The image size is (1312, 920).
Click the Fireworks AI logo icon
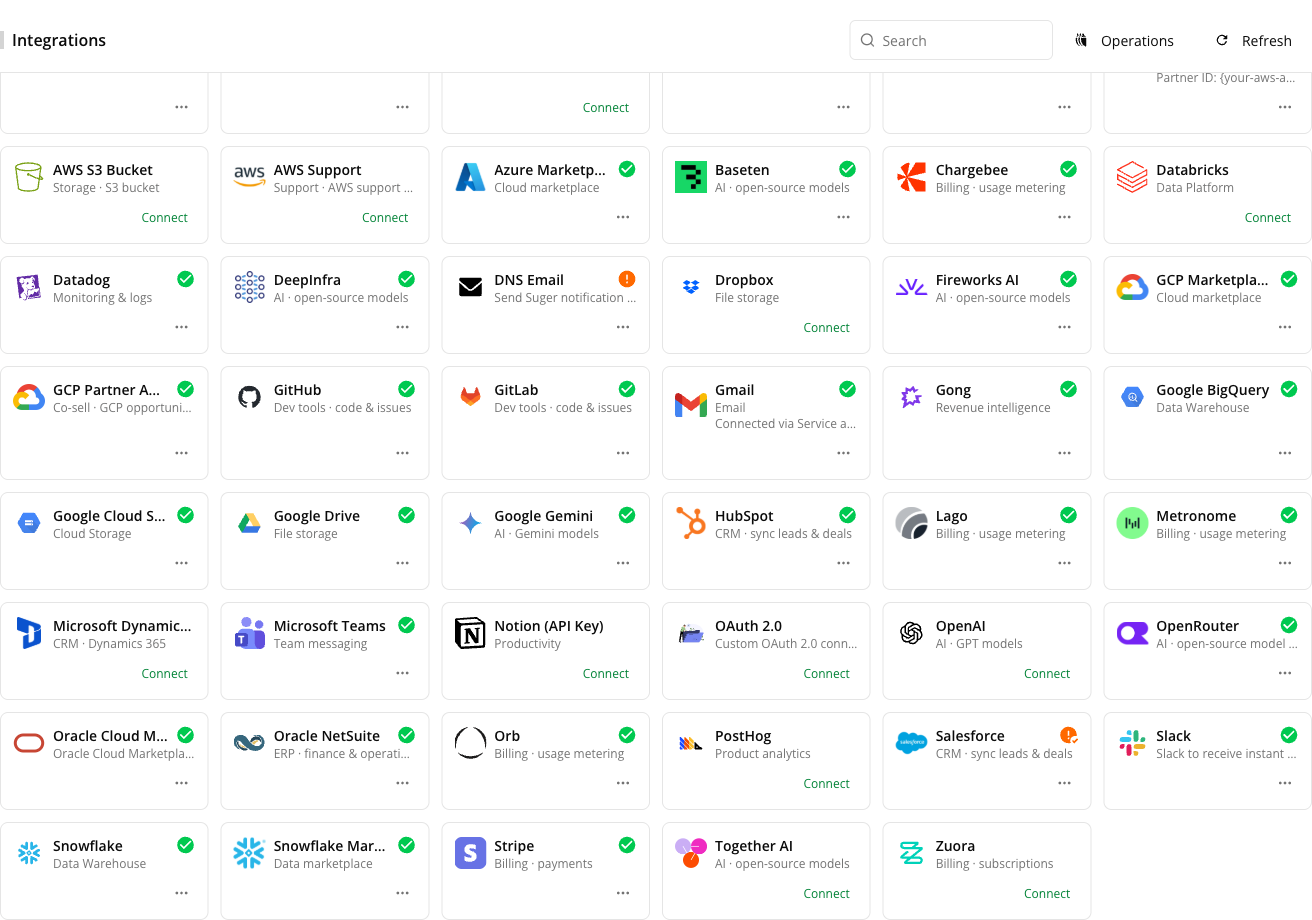[911, 288]
